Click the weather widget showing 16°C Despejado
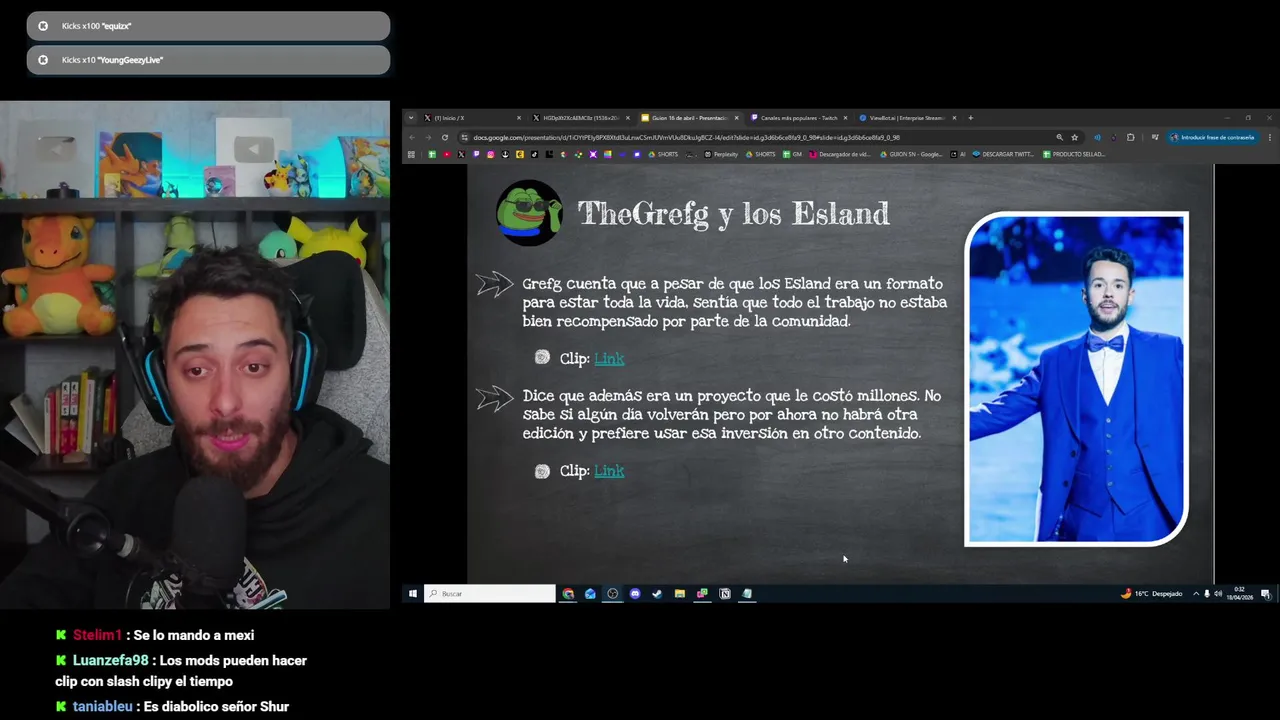The image size is (1280, 720). click(1152, 594)
